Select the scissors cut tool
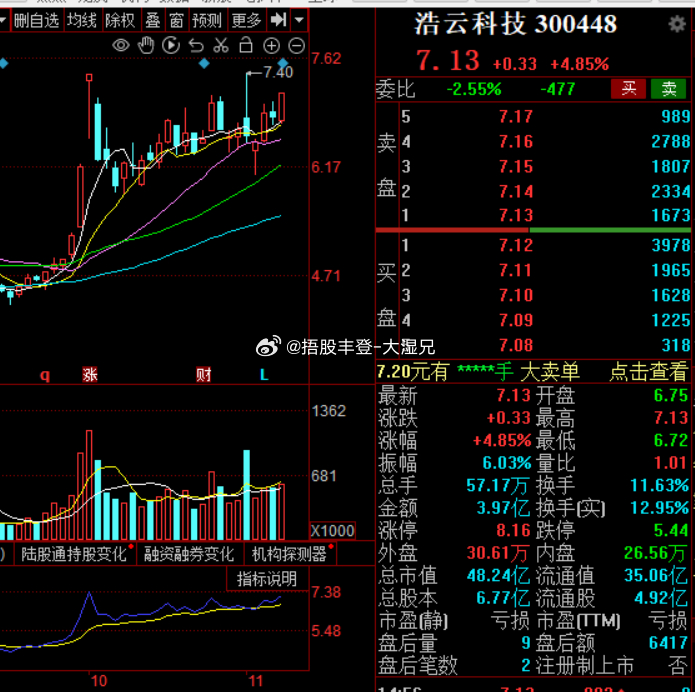 coord(221,45)
